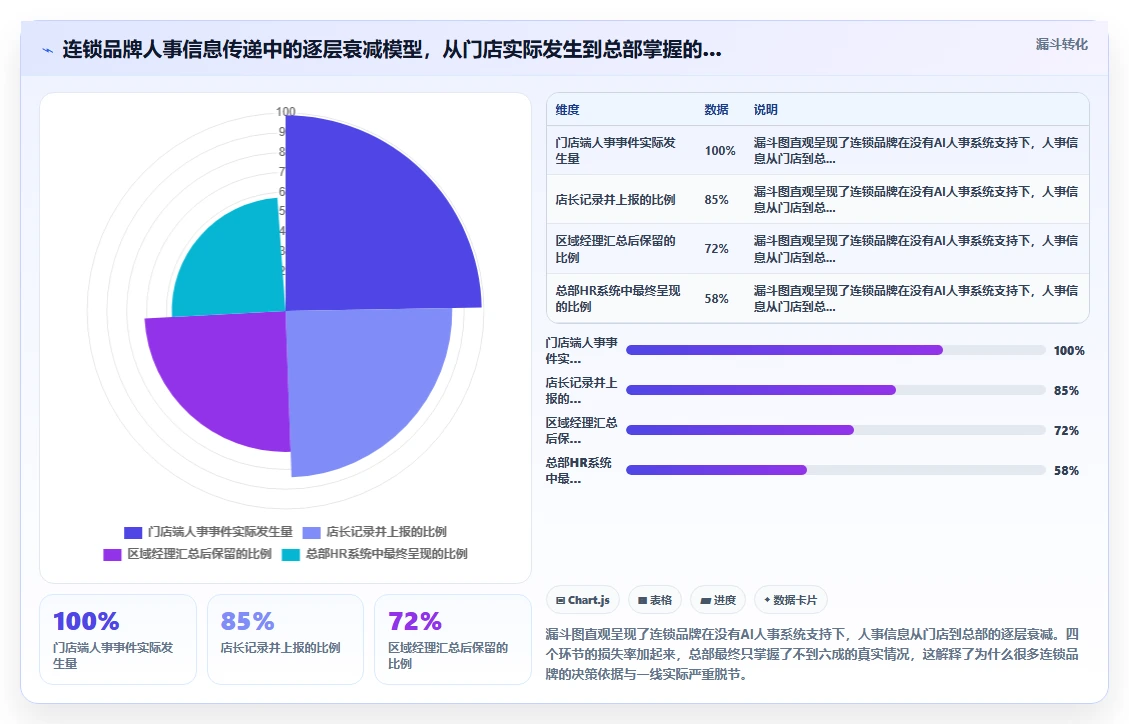Click the 数据卡片 tag chip
This screenshot has height=724, width=1129.
click(x=791, y=600)
